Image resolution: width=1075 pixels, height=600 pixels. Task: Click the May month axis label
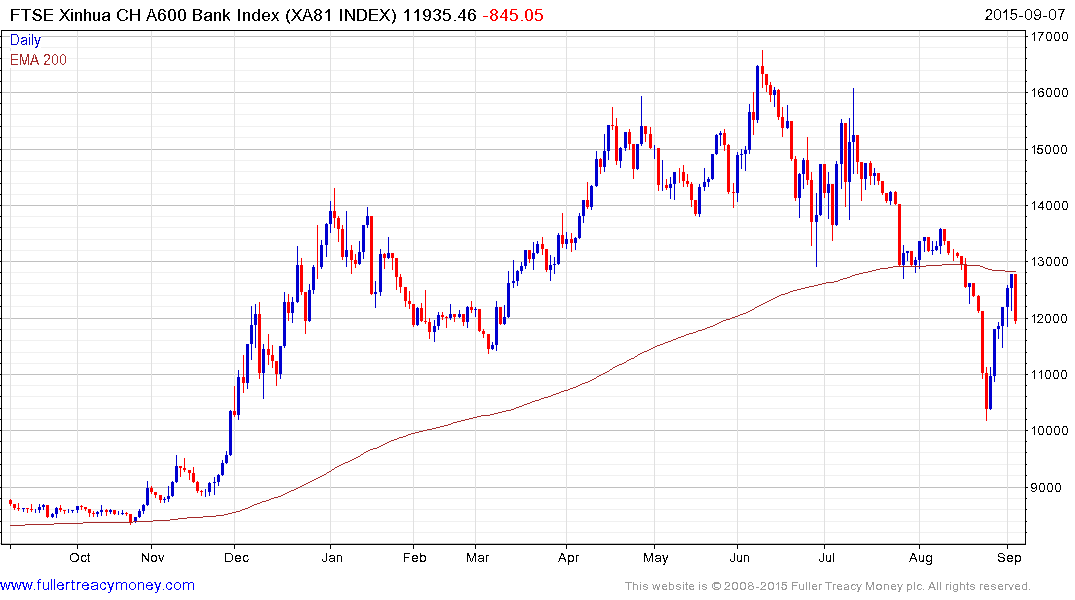click(x=655, y=557)
